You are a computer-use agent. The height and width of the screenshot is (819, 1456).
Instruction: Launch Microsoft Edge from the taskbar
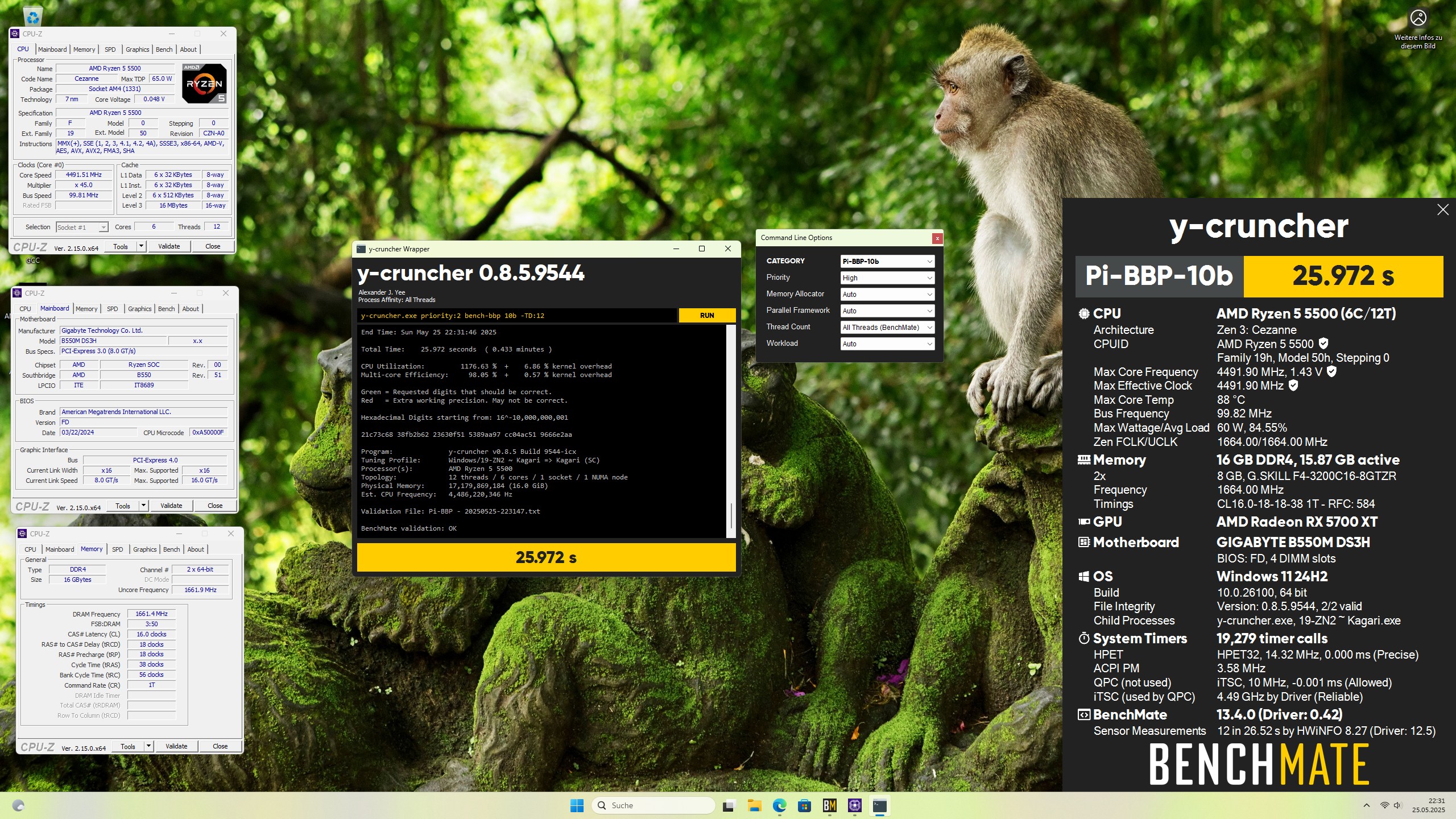[x=779, y=805]
